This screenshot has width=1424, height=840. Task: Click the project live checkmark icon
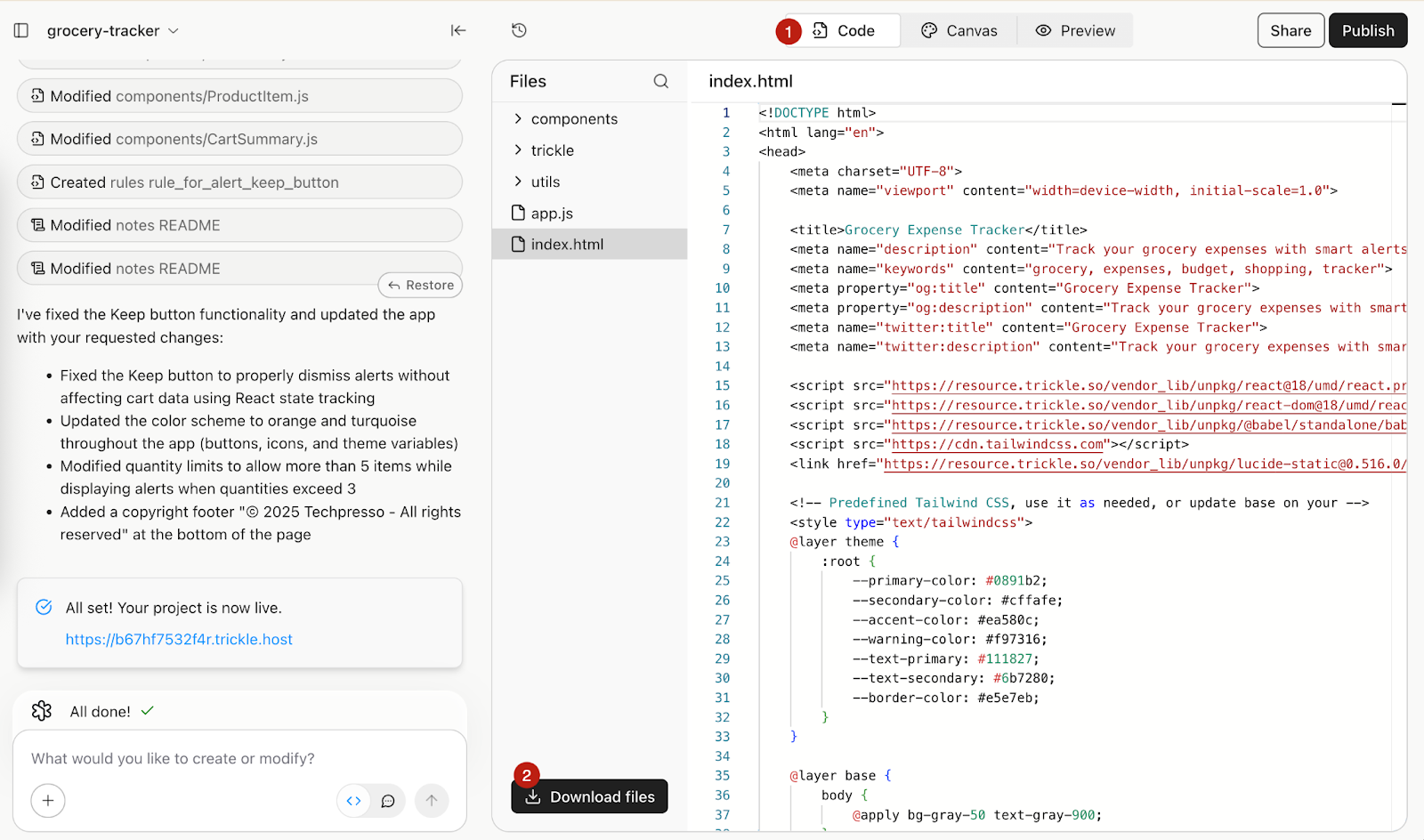tap(44, 607)
